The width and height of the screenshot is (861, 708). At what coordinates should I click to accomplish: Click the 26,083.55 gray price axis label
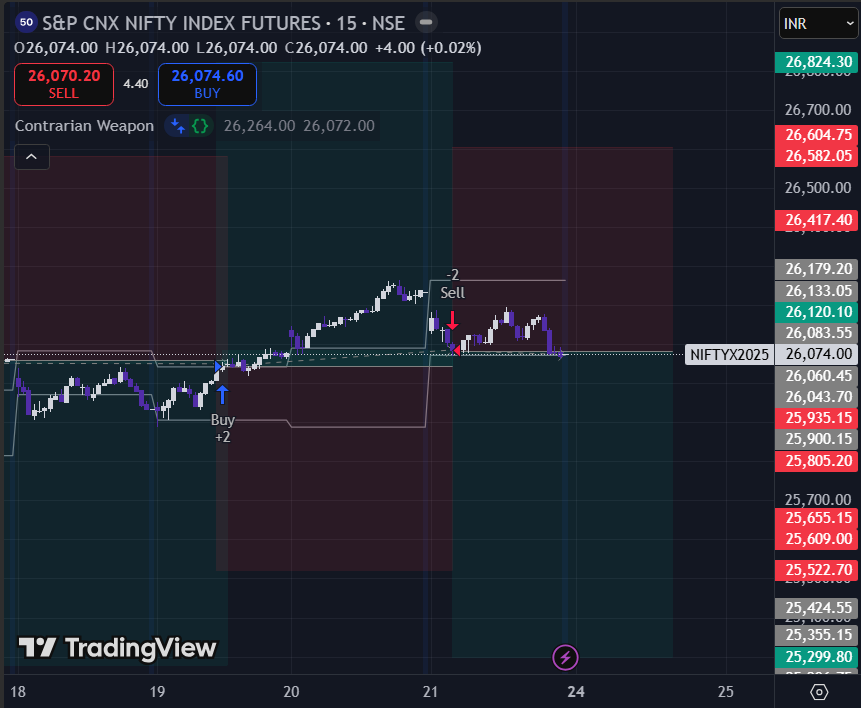point(818,333)
